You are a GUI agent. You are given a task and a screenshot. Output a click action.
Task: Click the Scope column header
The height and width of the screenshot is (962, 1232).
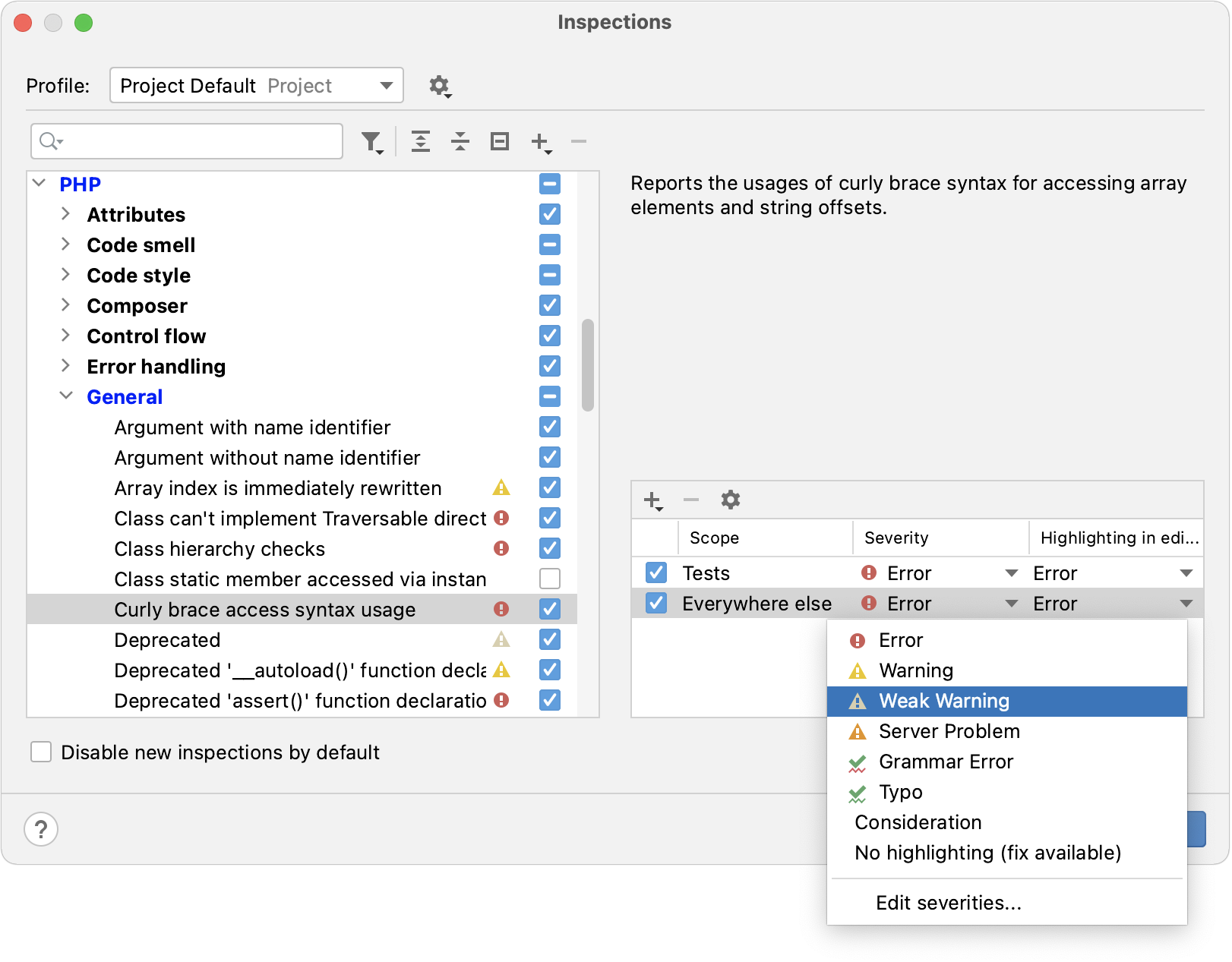pyautogui.click(x=766, y=538)
